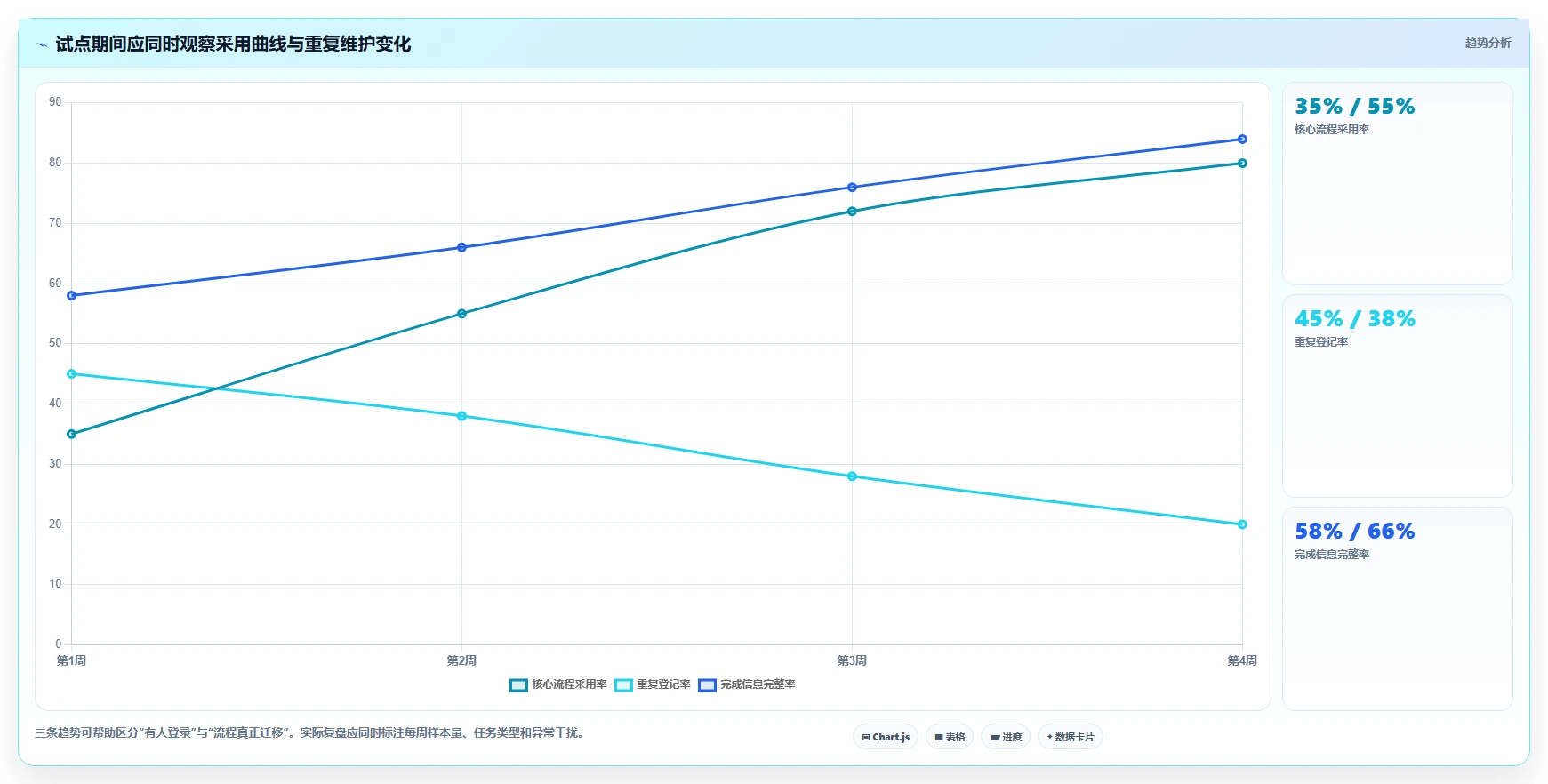Image resolution: width=1548 pixels, height=784 pixels.
Task: Click the 50 y-axis tick label
Action: [55, 343]
